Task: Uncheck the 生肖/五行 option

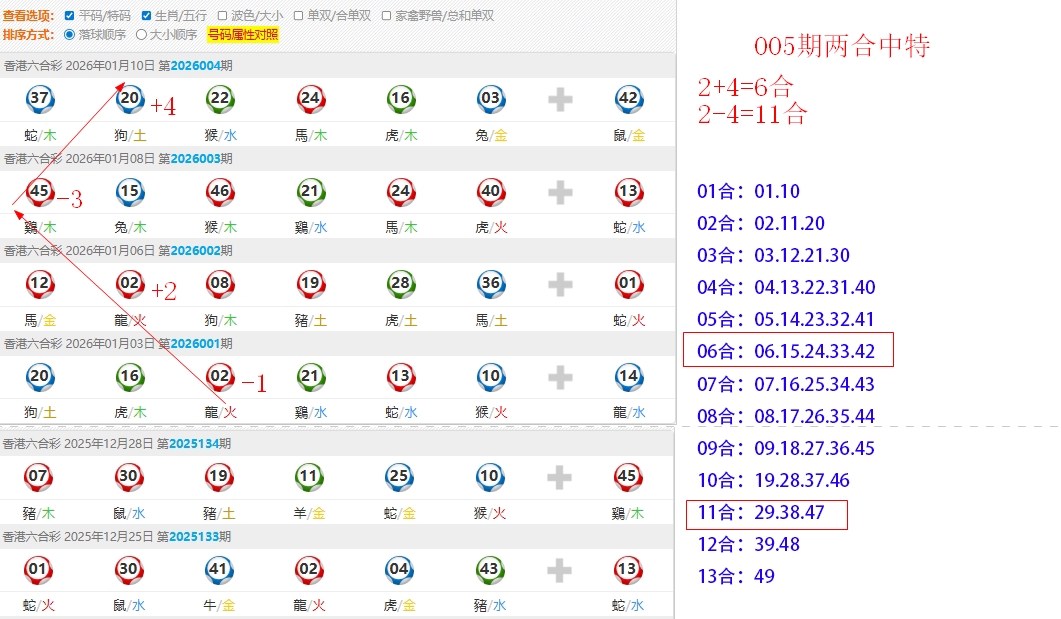Action: [x=147, y=16]
